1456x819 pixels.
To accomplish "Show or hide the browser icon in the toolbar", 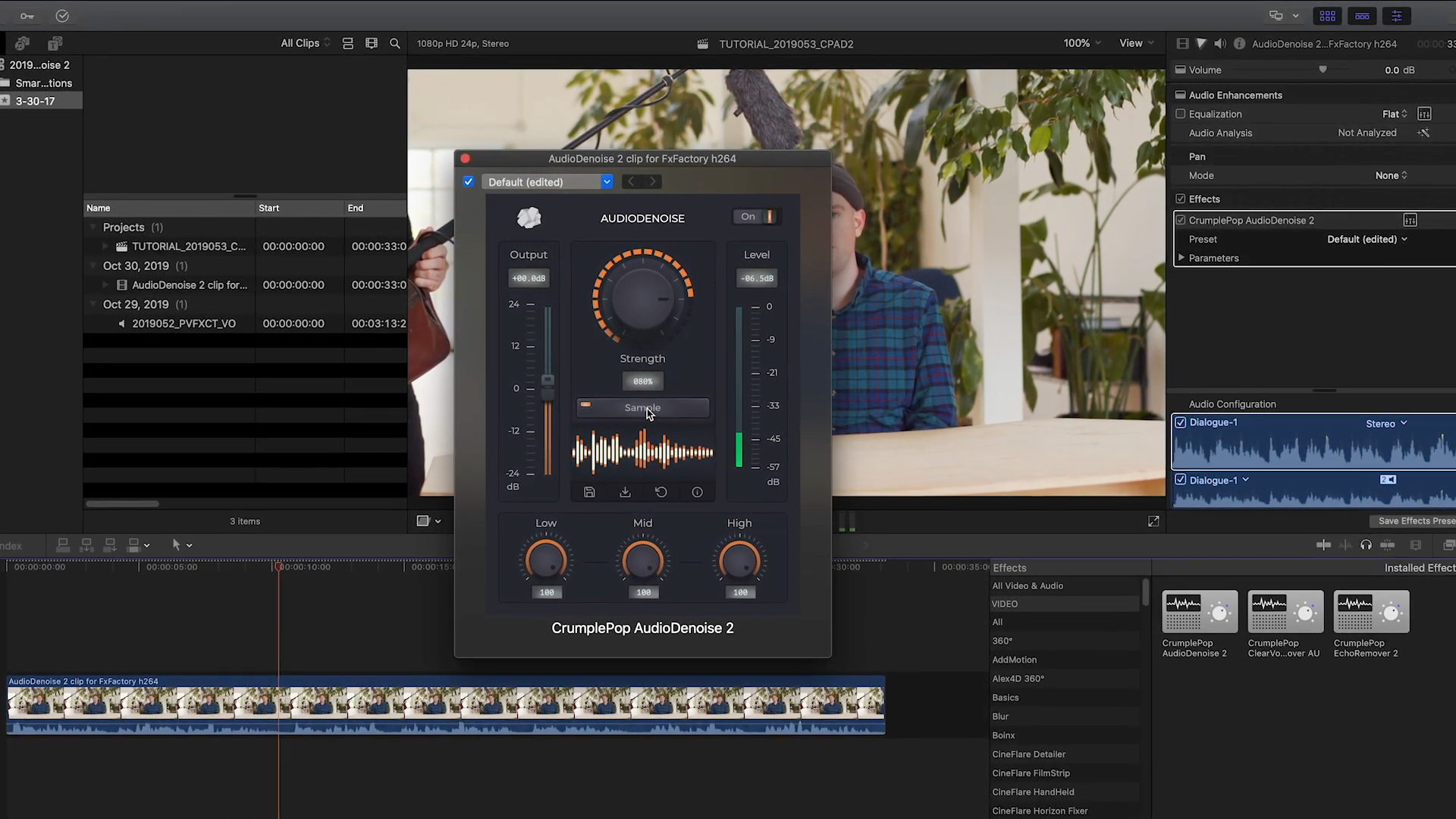I will tap(1328, 16).
